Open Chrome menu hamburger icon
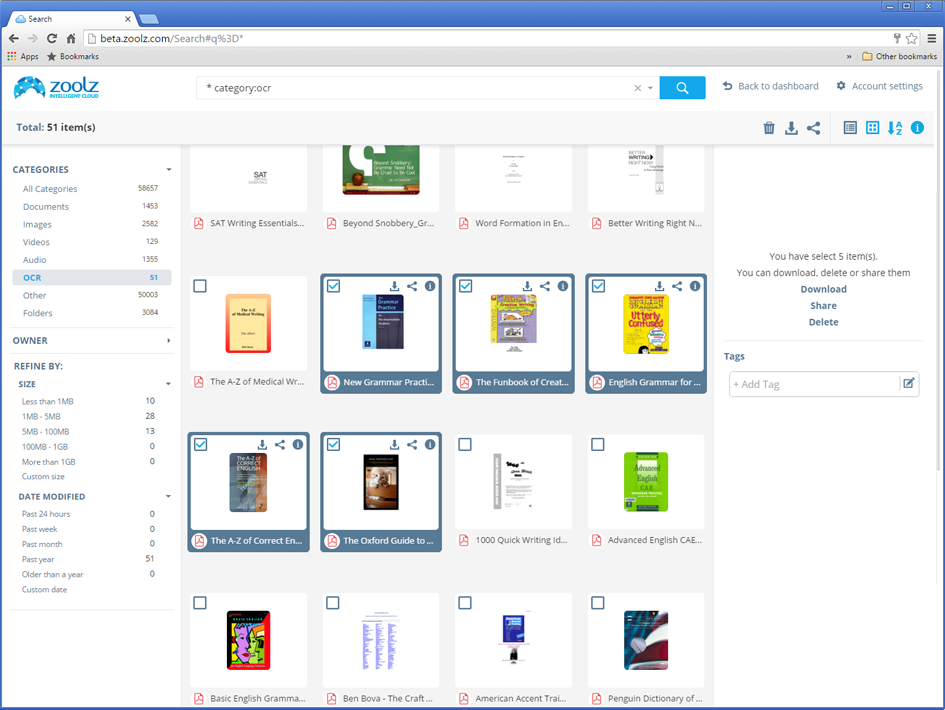The width and height of the screenshot is (945, 710). click(x=932, y=39)
